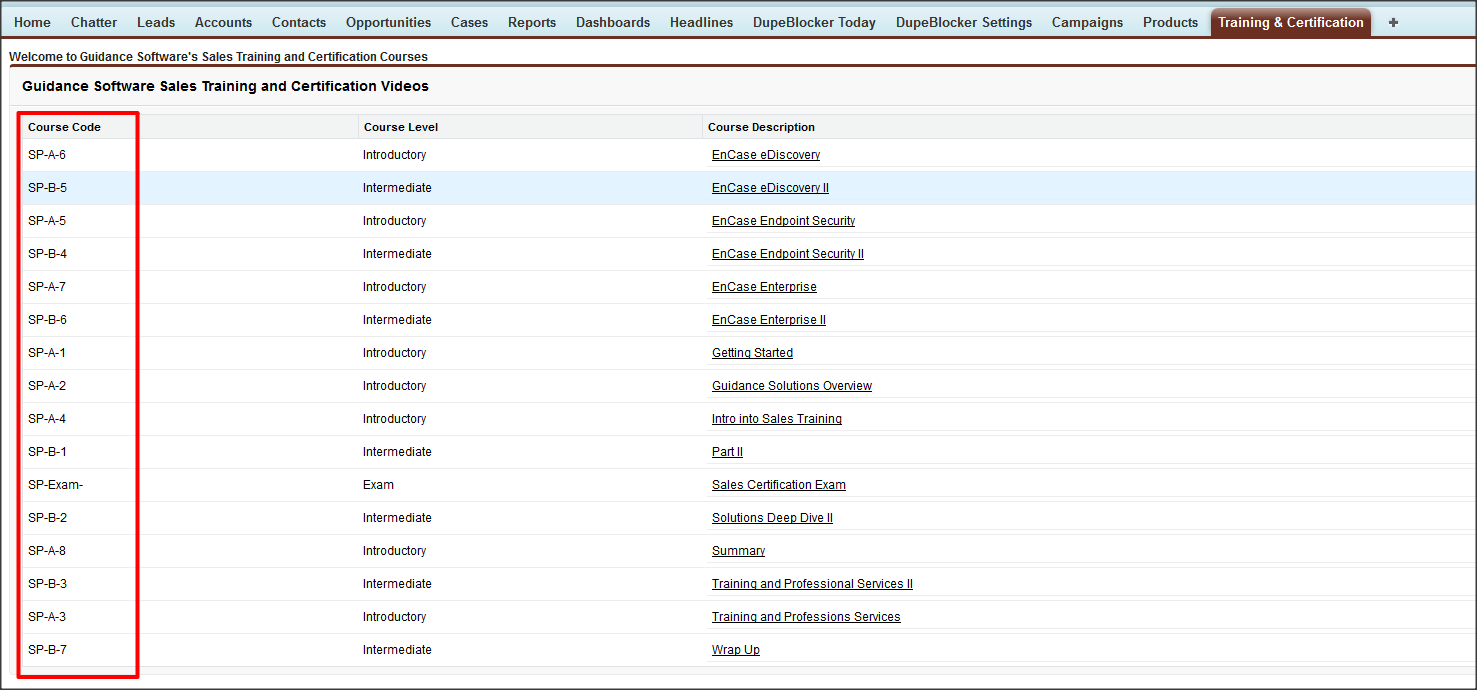1477x690 pixels.
Task: Open the Opportunities tab
Action: (388, 22)
